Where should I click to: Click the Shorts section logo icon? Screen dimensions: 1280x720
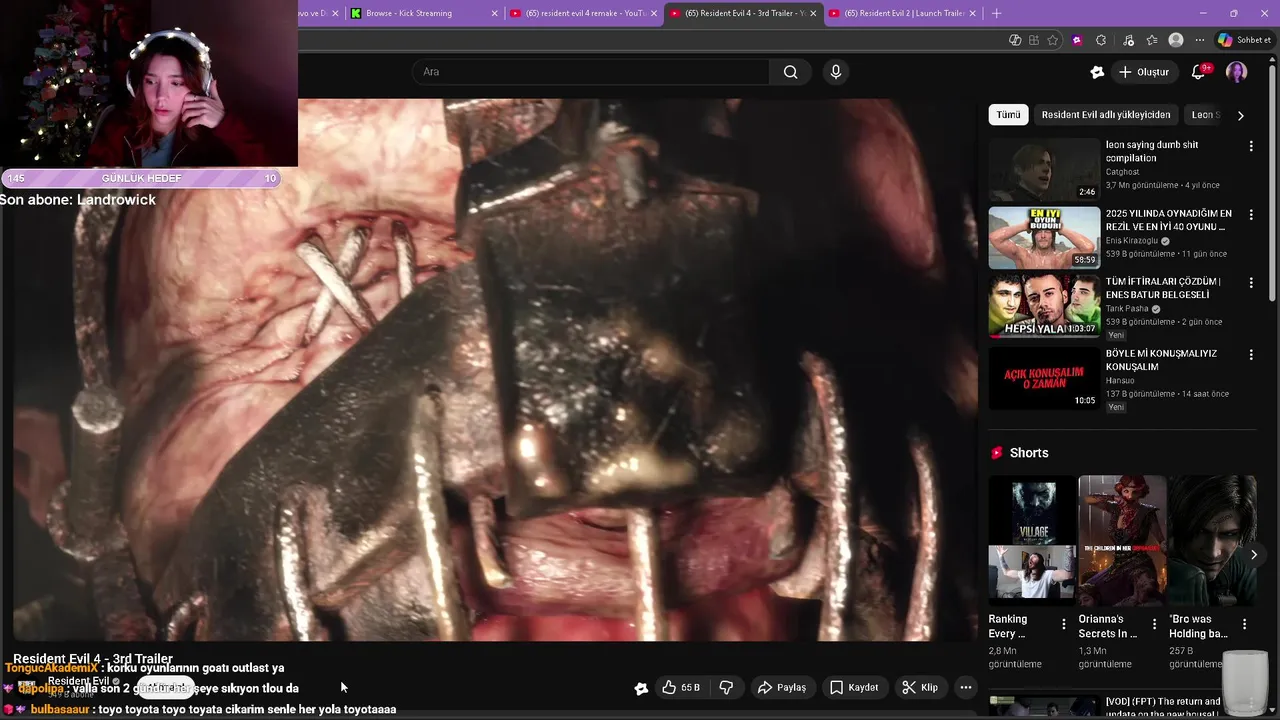pyautogui.click(x=996, y=453)
